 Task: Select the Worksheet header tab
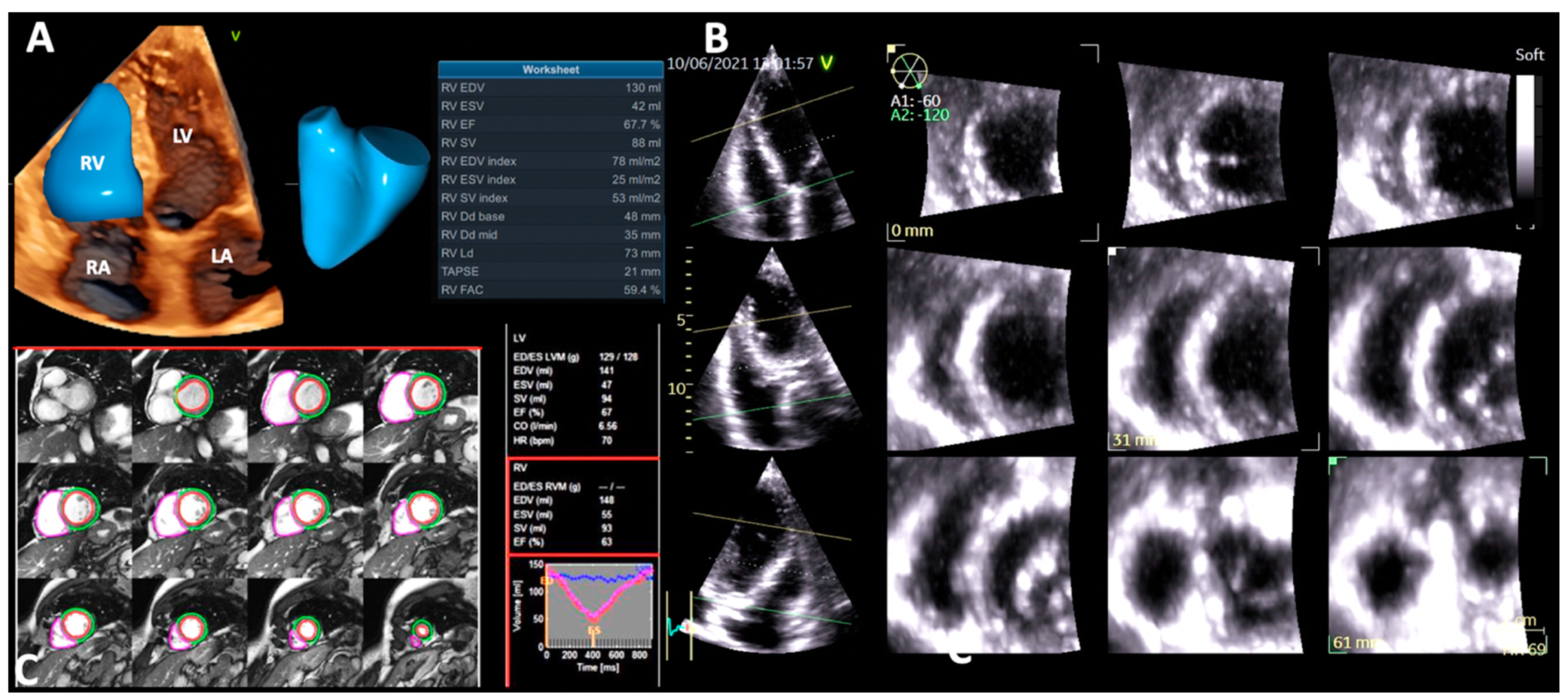click(x=550, y=69)
